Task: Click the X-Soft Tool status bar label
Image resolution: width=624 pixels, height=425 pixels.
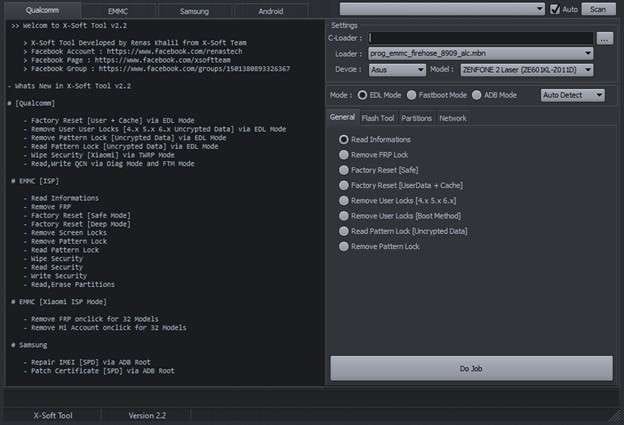Action: (x=53, y=415)
